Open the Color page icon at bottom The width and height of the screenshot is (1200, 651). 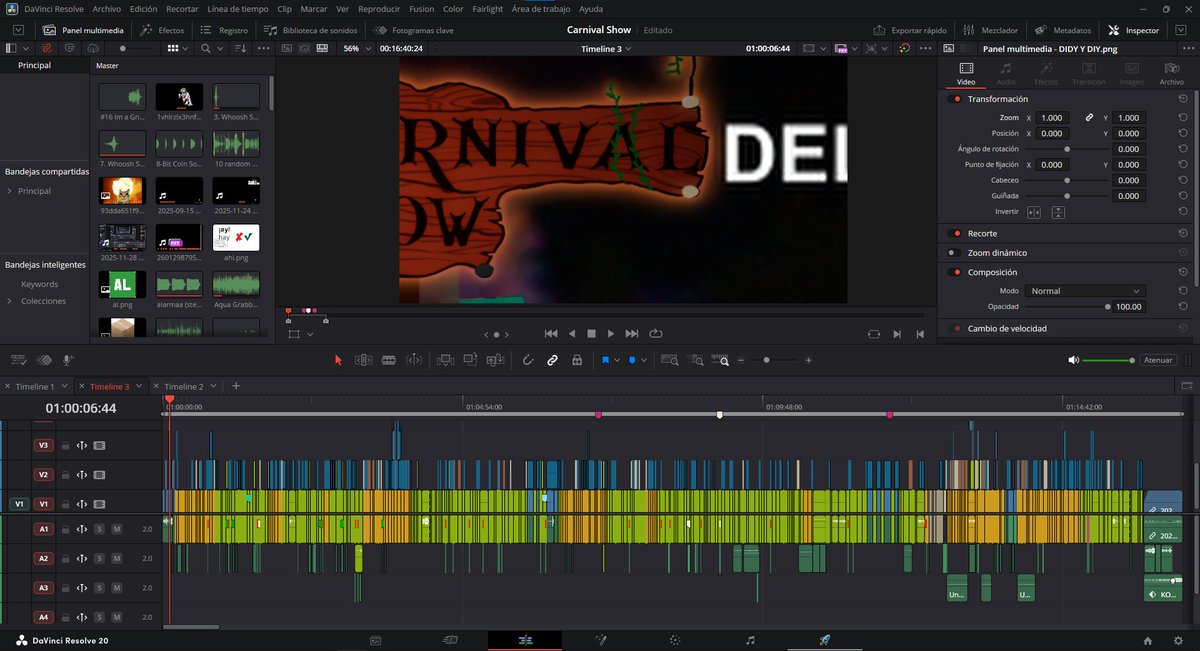click(675, 640)
